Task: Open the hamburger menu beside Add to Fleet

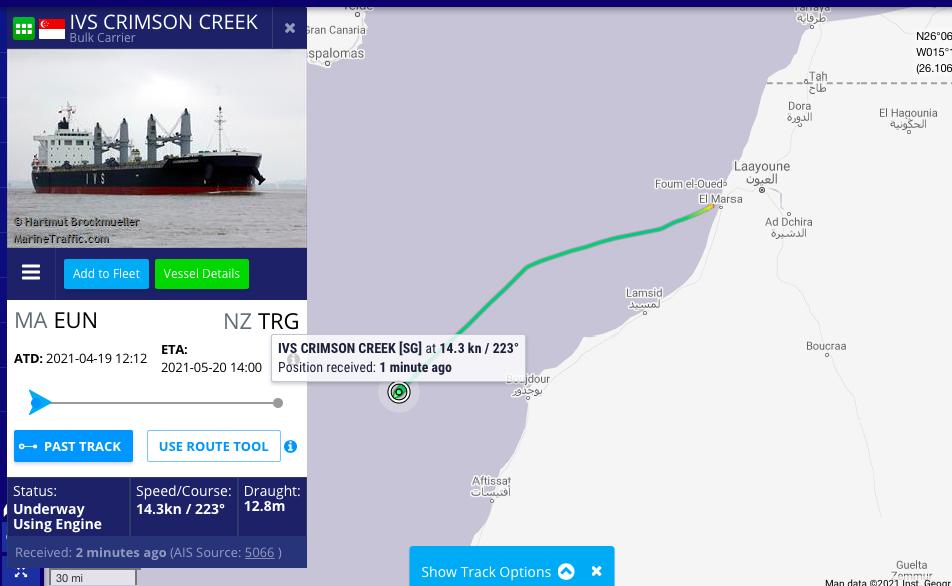Action: (31, 272)
